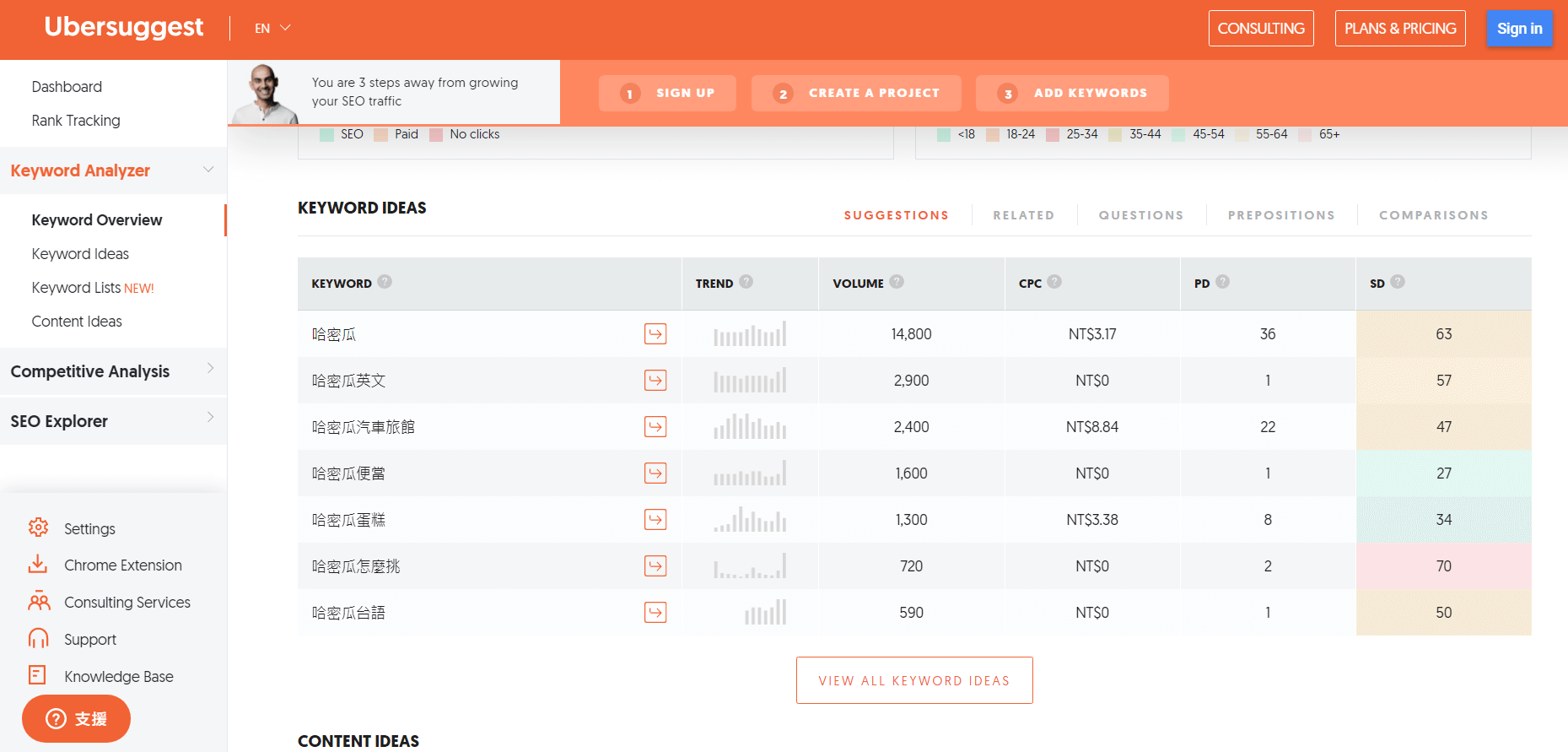1568x752 pixels.
Task: View trend chart for 哈密瓜蛋糕
Action: tap(750, 519)
